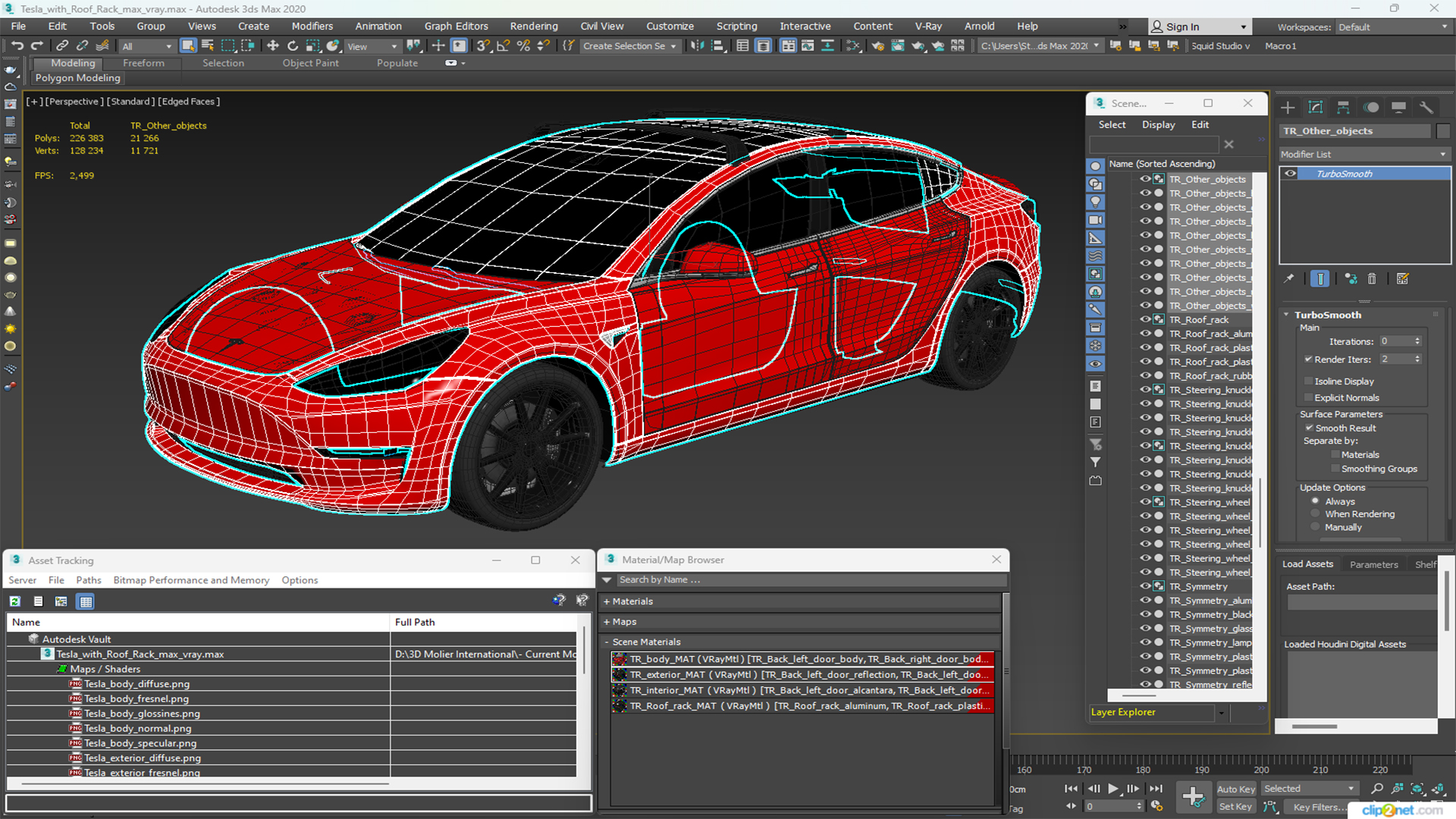Screen dimensions: 1456x819
Task: Click the Align tool icon
Action: click(x=718, y=46)
